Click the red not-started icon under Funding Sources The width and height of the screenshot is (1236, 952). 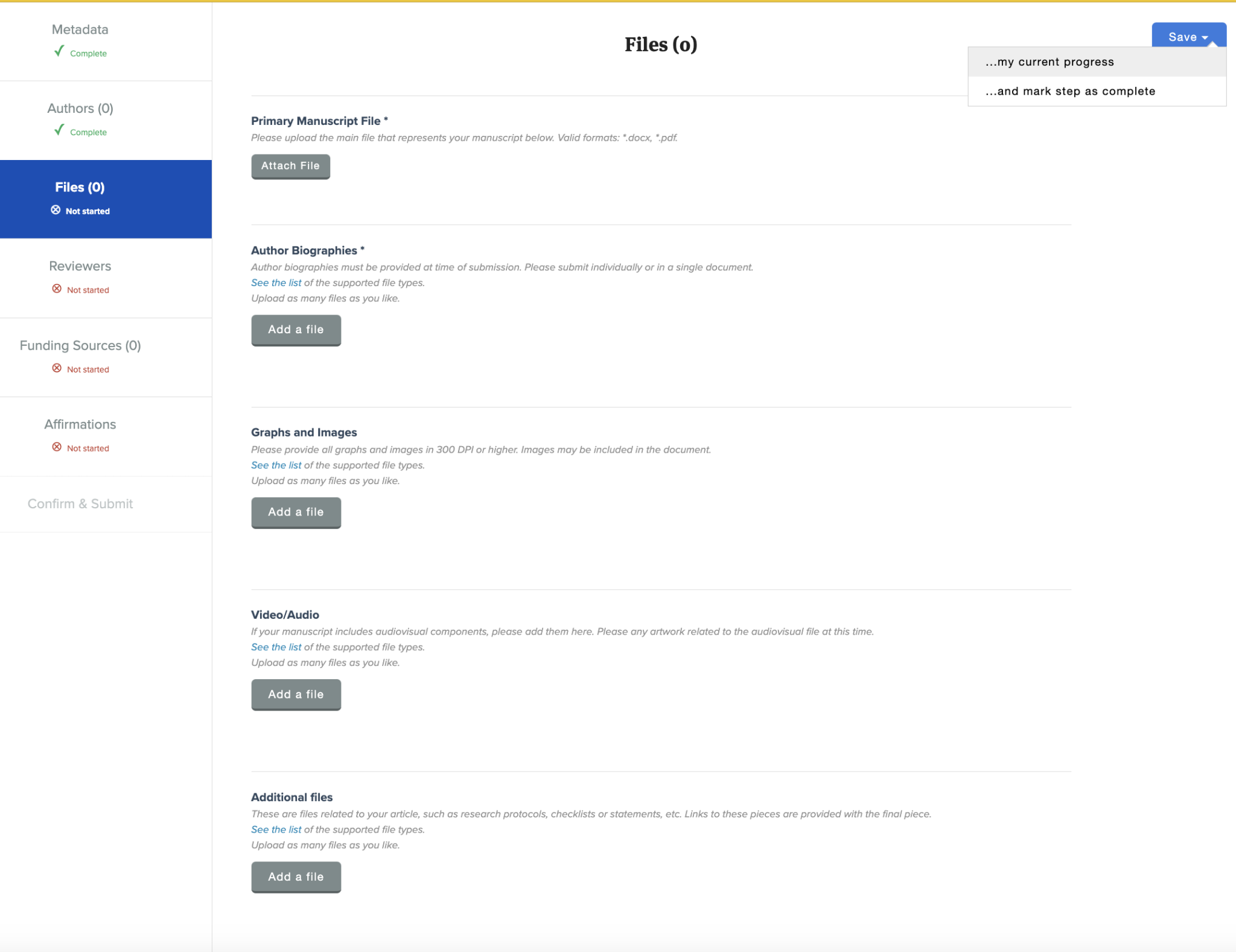[57, 368]
